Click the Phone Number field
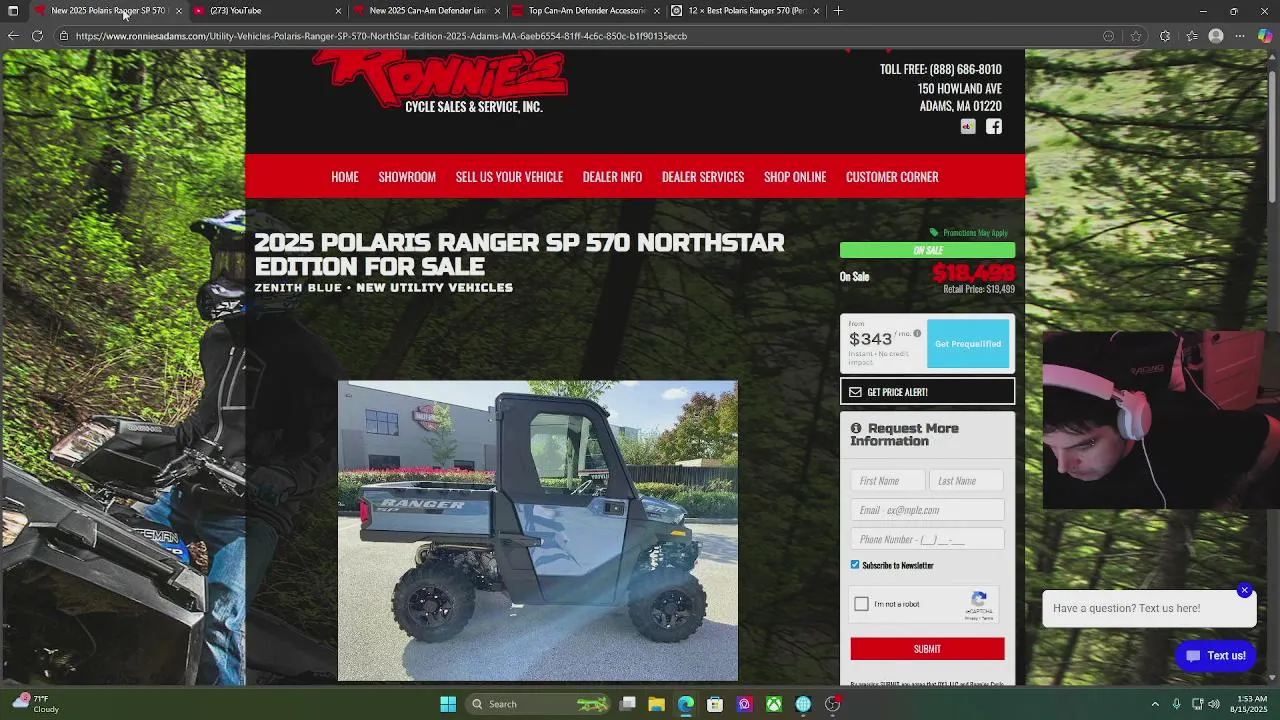1280x720 pixels. pos(927,539)
